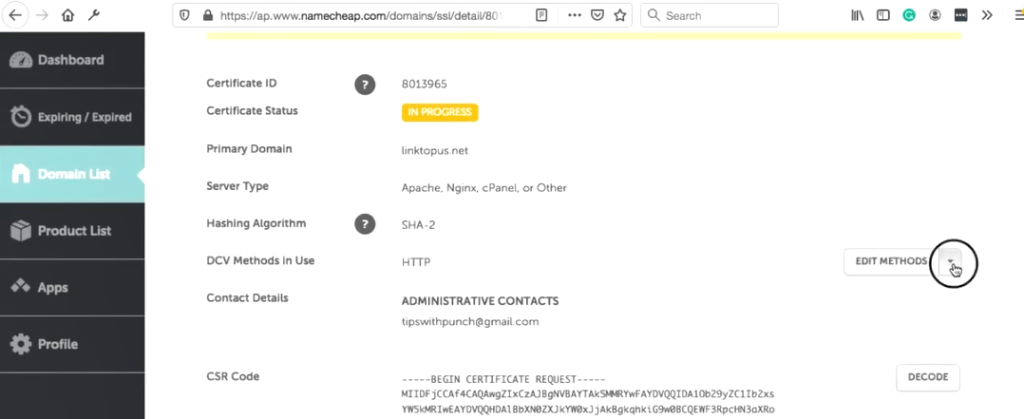The width and height of the screenshot is (1024, 419).
Task: Click the Firefox home icon
Action: 68,15
